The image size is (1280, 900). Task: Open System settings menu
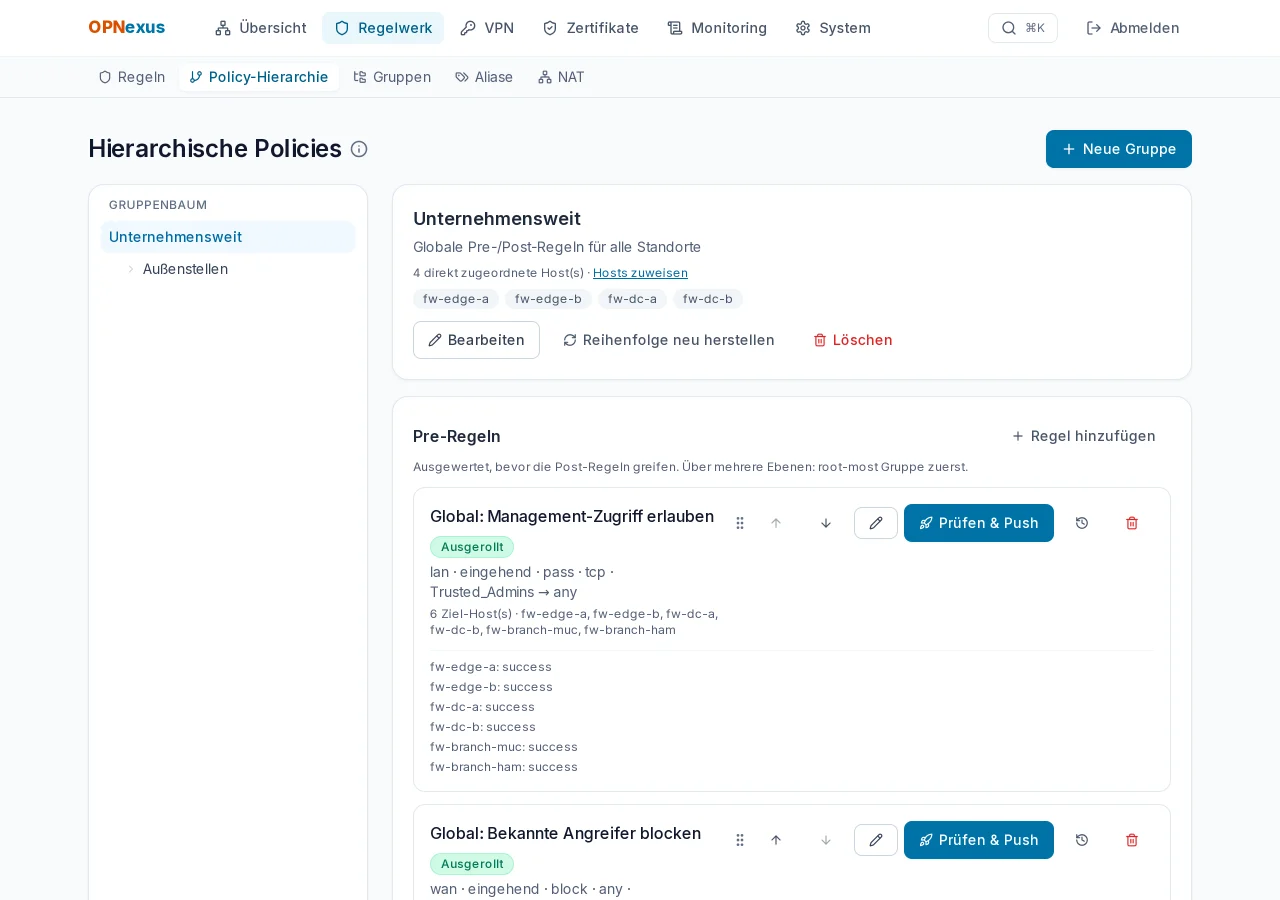click(833, 28)
